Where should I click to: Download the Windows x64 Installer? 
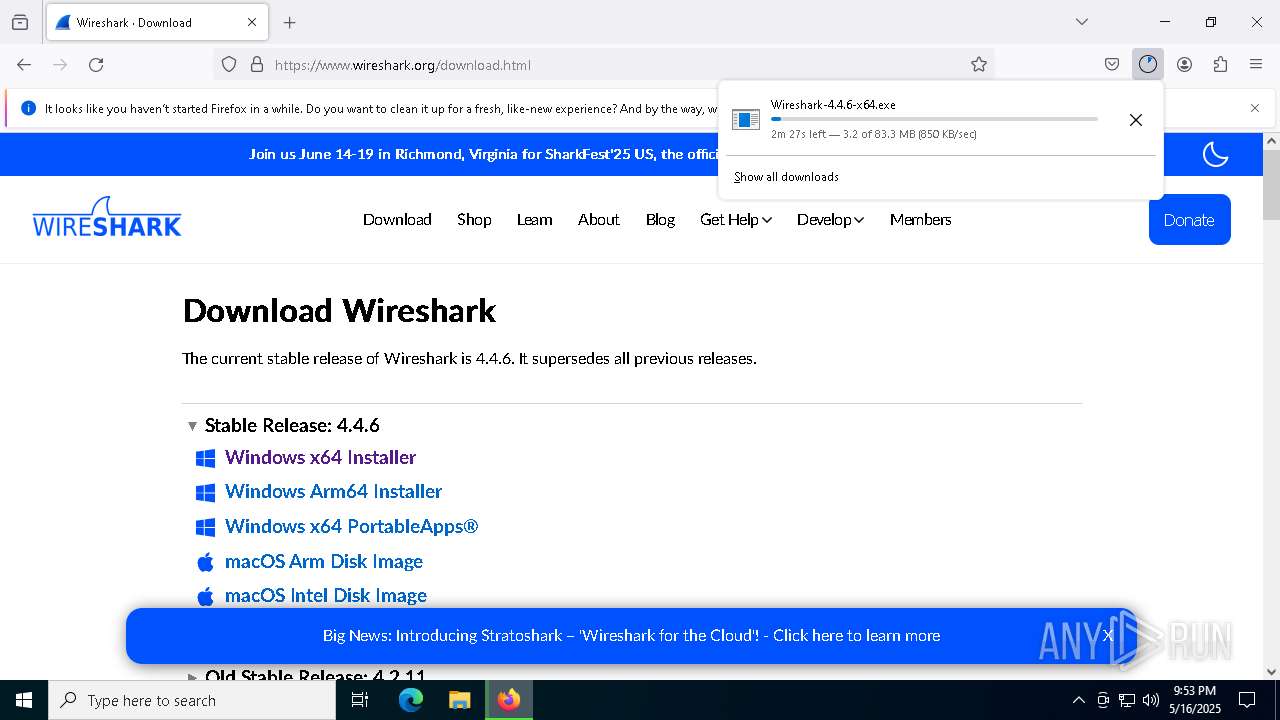320,458
